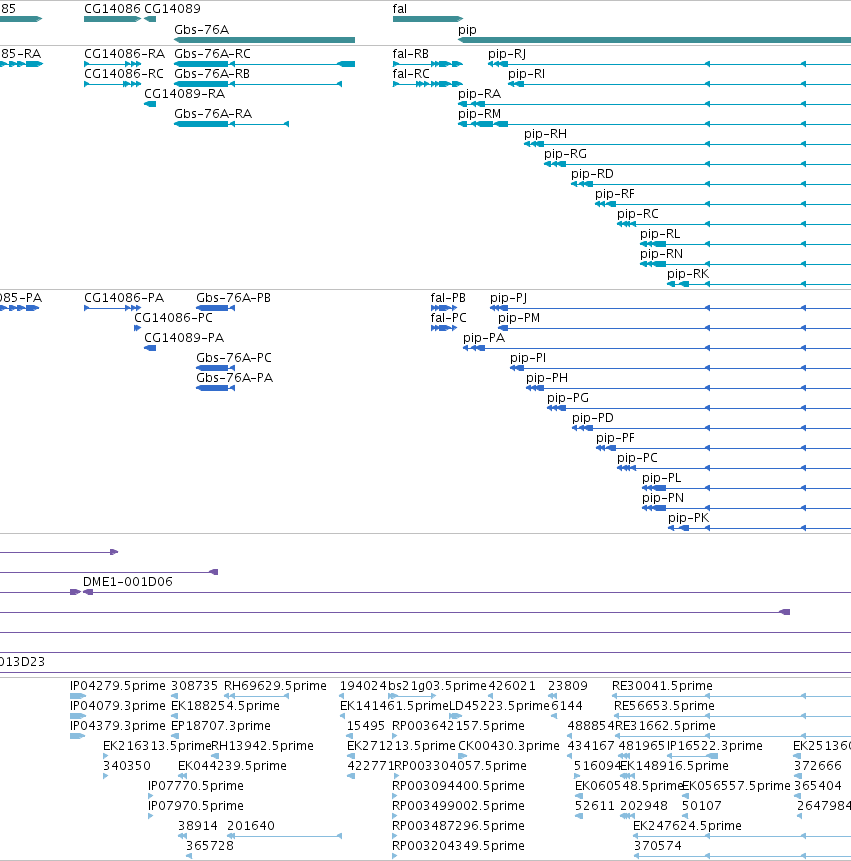851x861 pixels.
Task: Click transcript Gbs-76A-RA
Action: click(x=213, y=114)
